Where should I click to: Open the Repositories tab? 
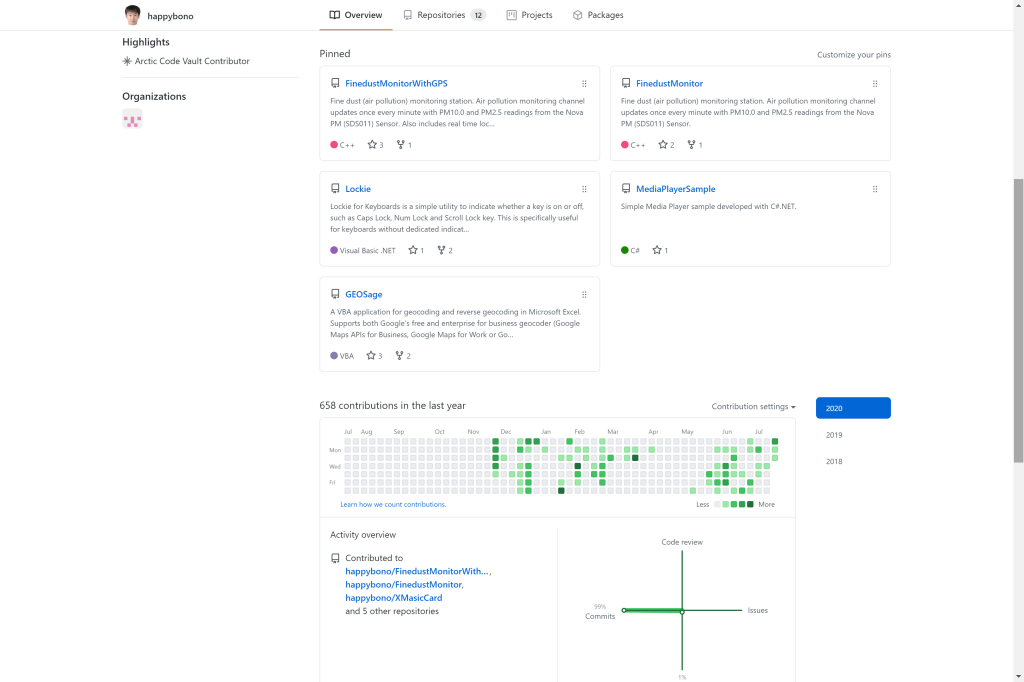click(444, 15)
